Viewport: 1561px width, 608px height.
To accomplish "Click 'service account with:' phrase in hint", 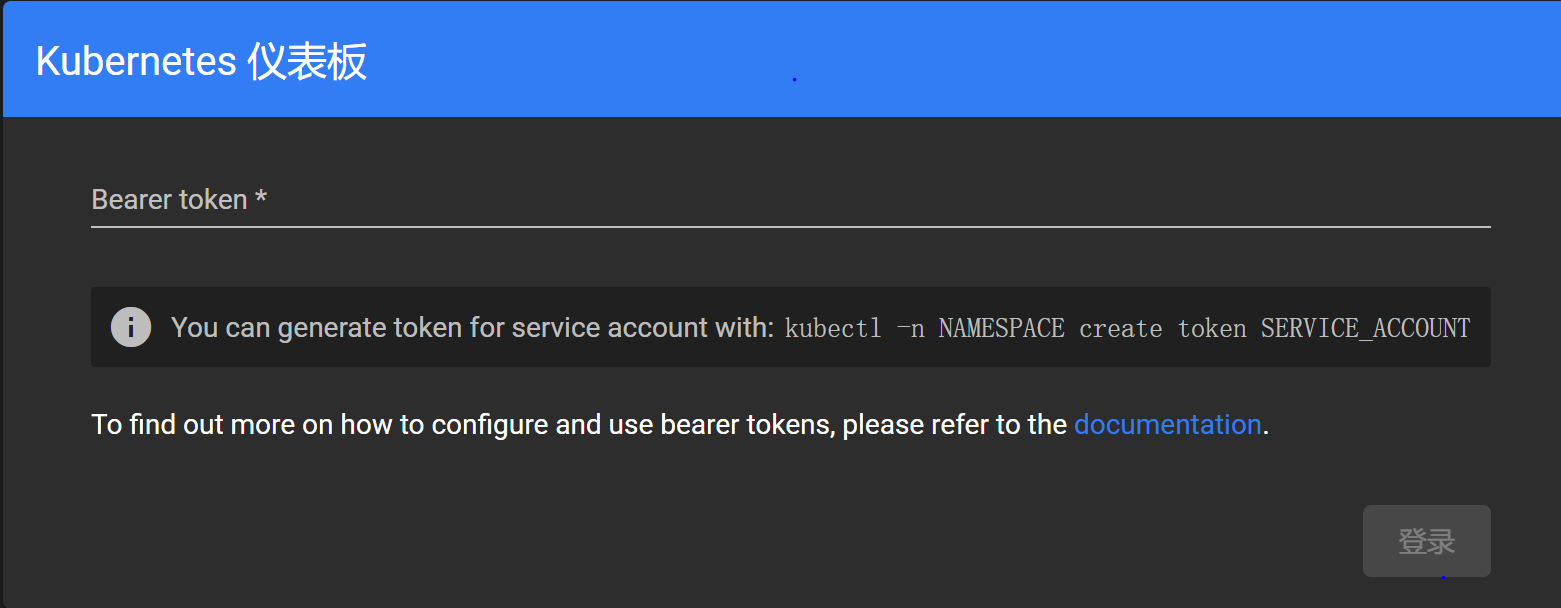I will coord(643,327).
